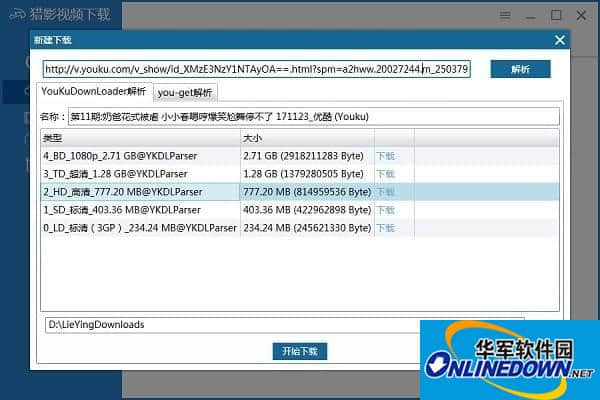Image resolution: width=600 pixels, height=400 pixels.
Task: Click 下载 link for the 超清 row
Action: click(385, 174)
